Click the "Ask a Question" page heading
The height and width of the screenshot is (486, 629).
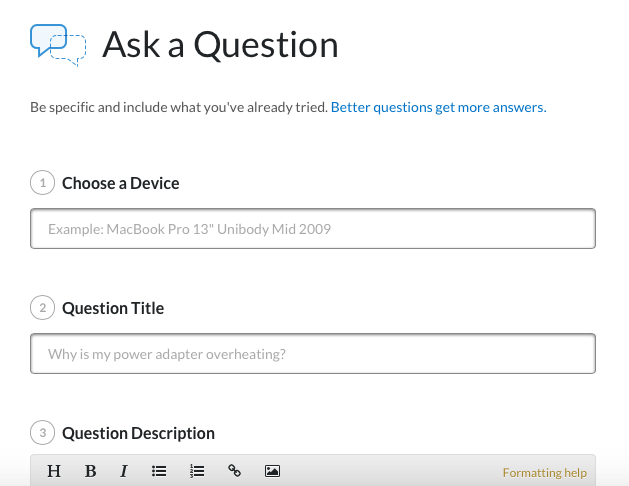click(x=220, y=45)
